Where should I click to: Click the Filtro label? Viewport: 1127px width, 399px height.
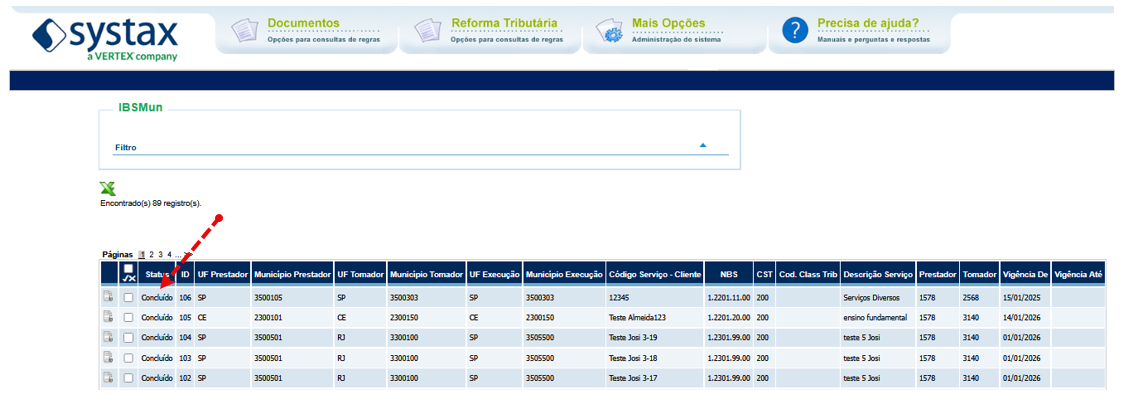tap(126, 147)
